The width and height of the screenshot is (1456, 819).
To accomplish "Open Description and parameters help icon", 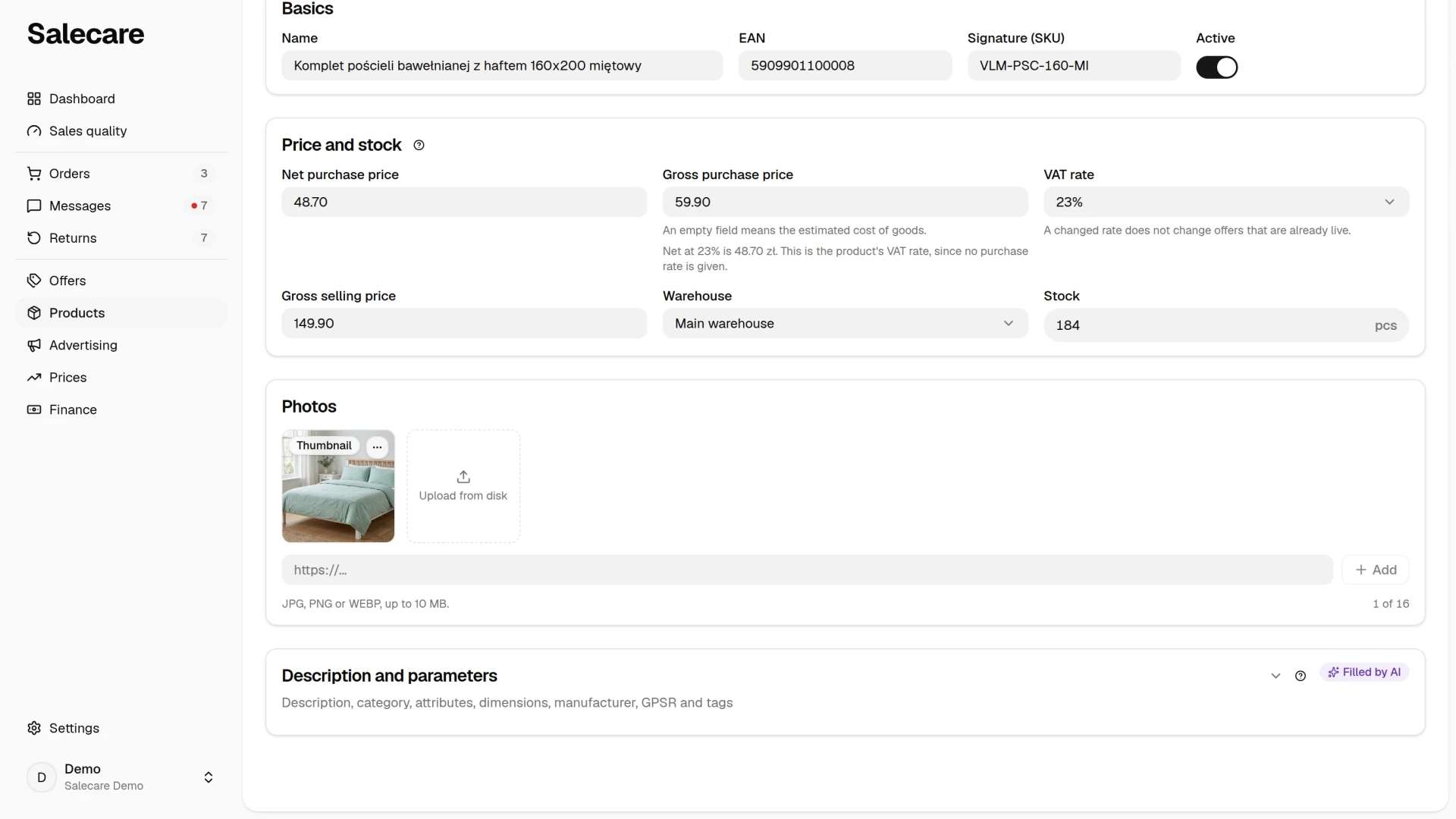I will pos(1301,676).
